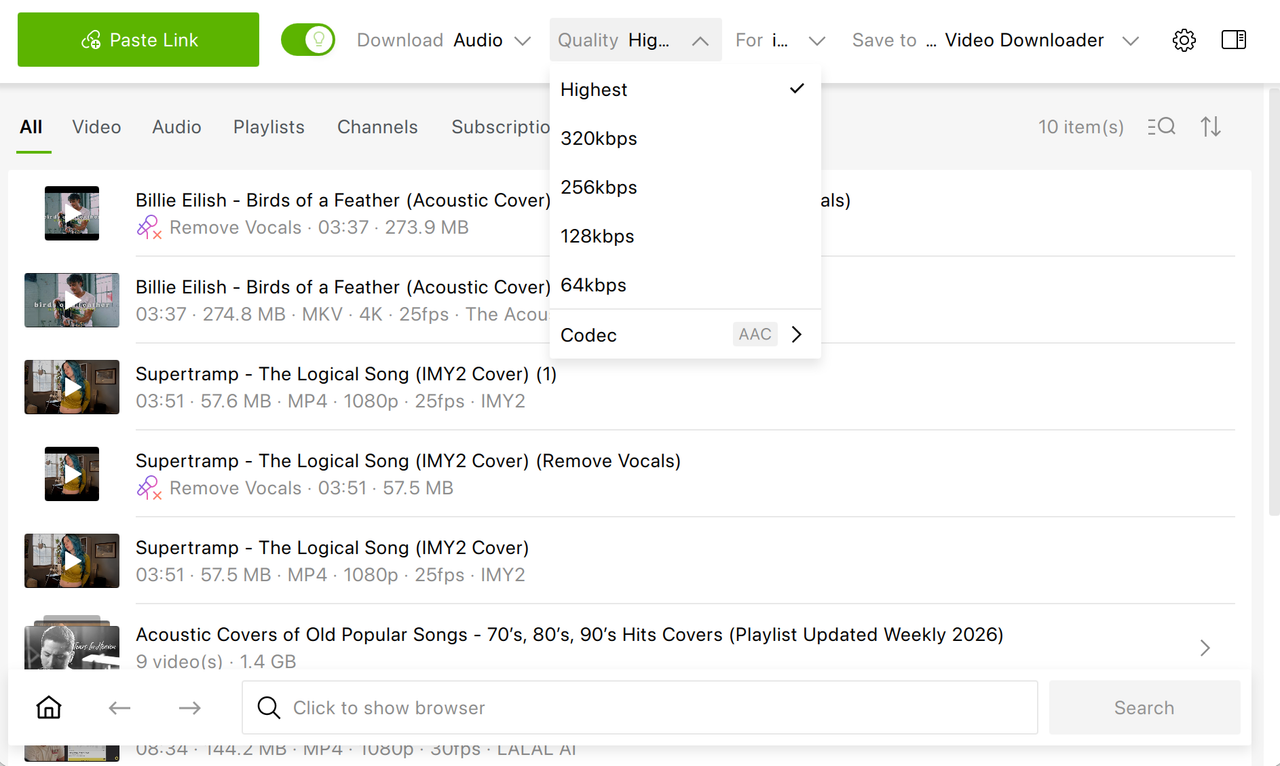Viewport: 1280px width, 766px height.
Task: Select 256kbps quality option
Action: (685, 187)
